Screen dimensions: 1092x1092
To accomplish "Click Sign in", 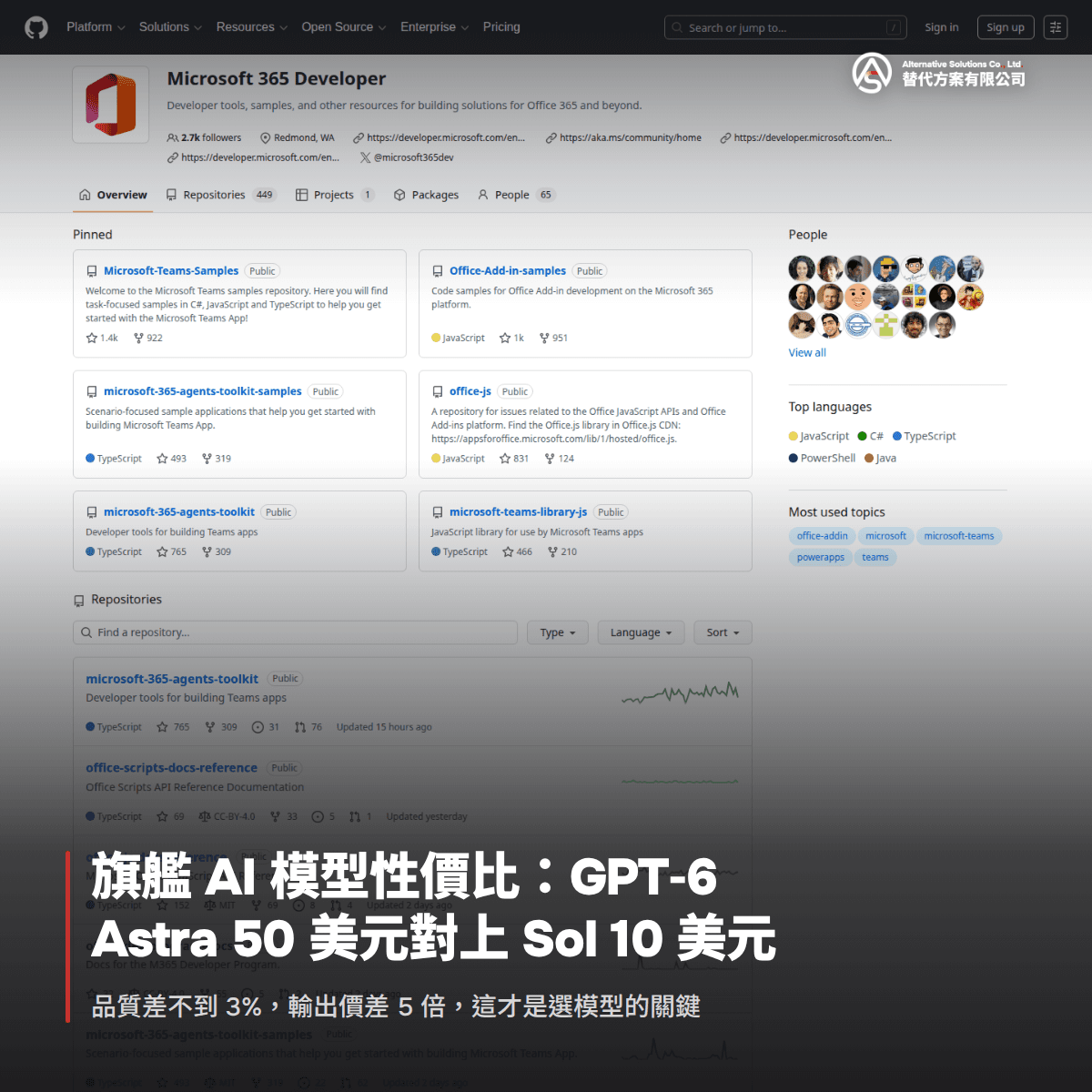I will point(941,27).
